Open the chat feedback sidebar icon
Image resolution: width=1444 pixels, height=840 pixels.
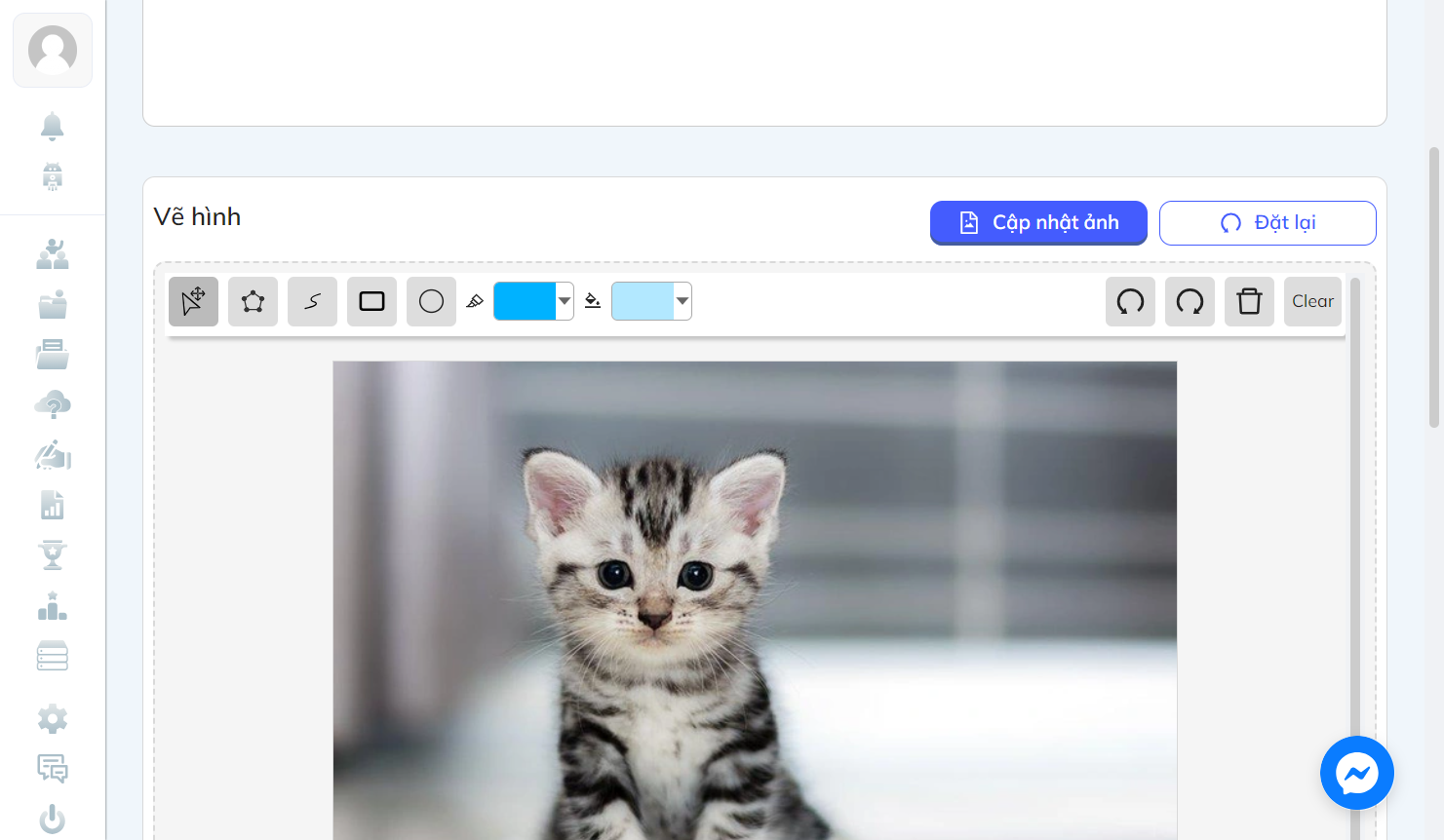(53, 769)
